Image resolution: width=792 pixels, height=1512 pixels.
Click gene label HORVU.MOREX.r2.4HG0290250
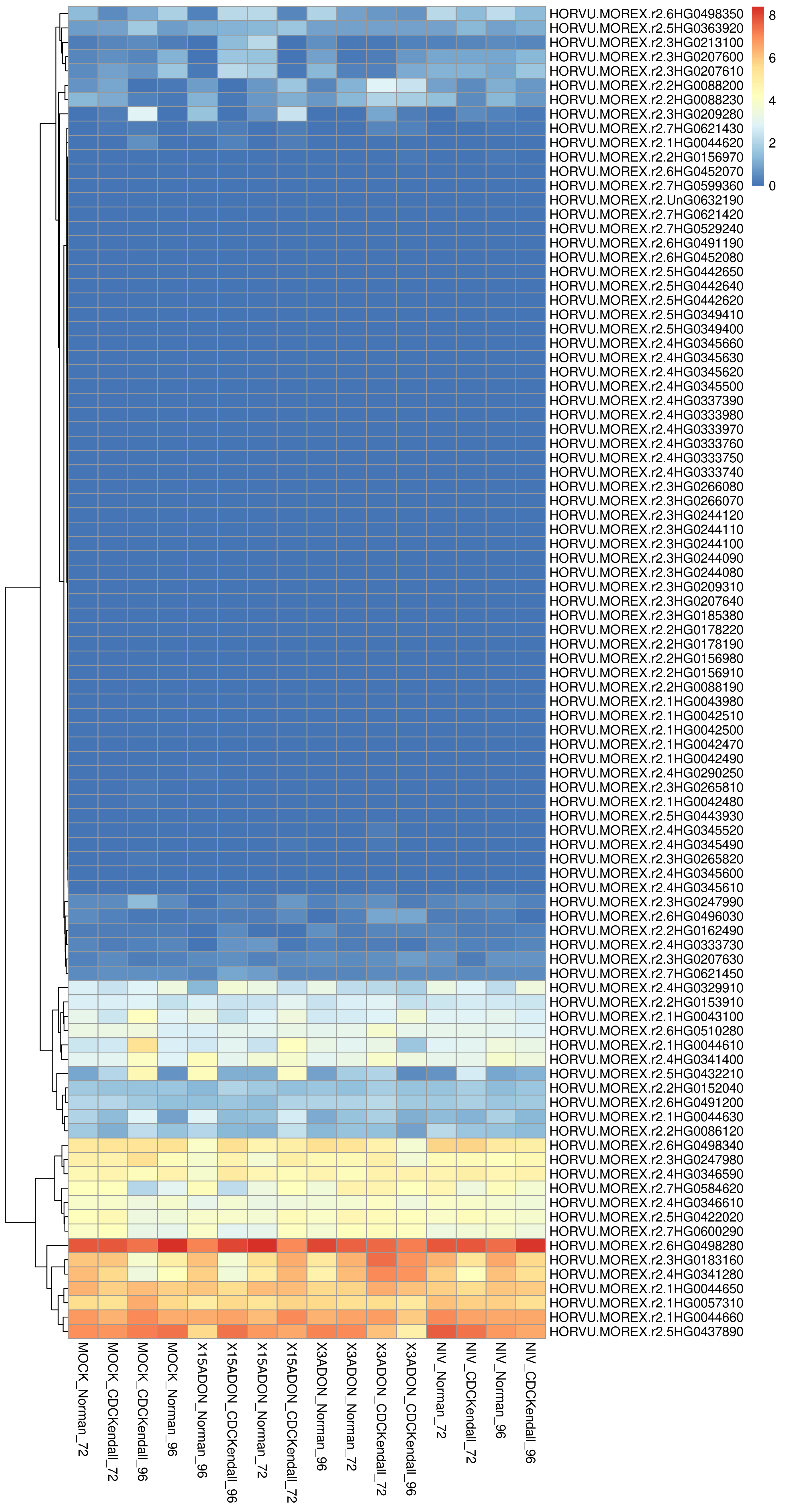[646, 773]
